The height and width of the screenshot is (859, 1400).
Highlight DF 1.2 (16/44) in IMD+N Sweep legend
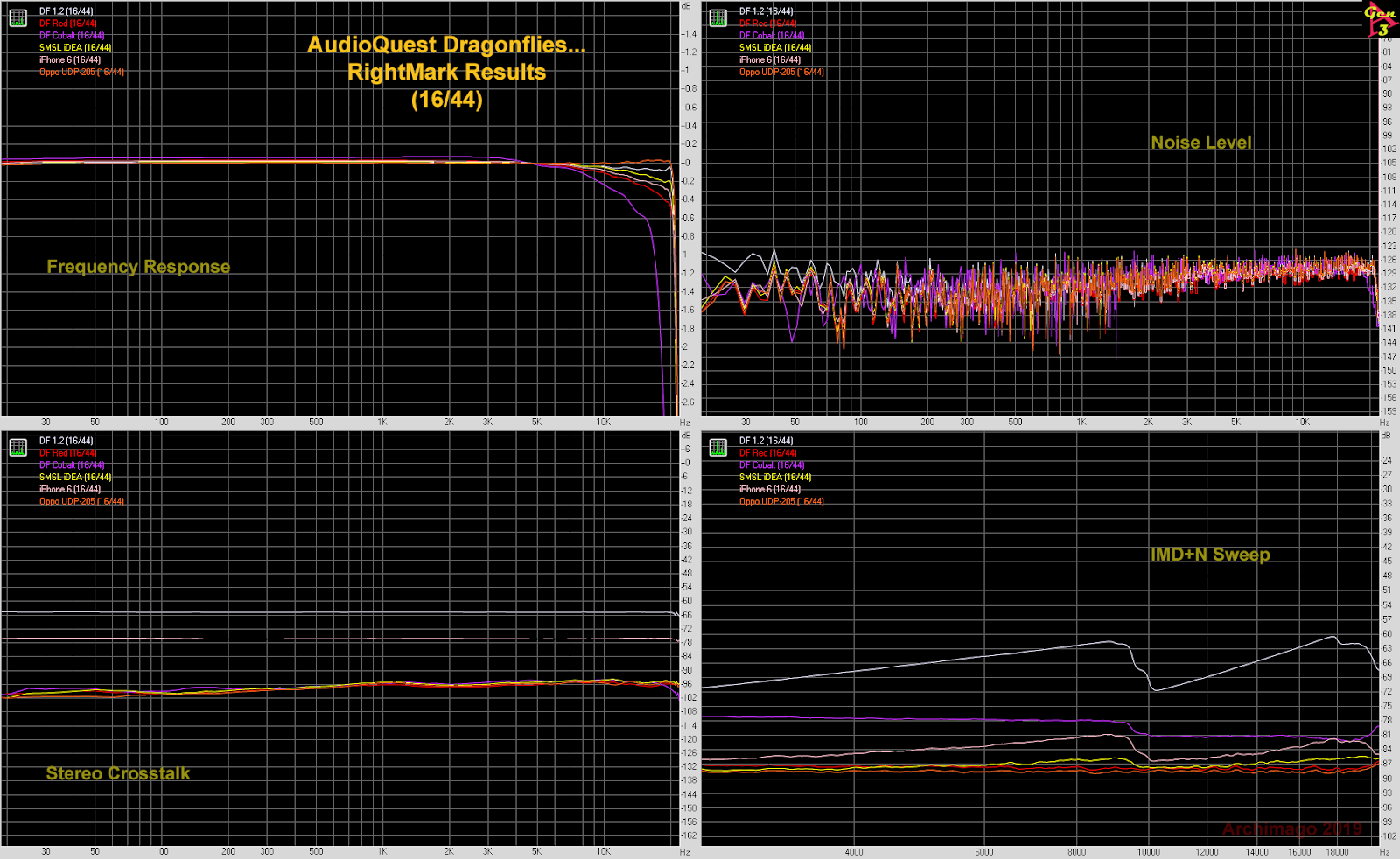point(766,441)
